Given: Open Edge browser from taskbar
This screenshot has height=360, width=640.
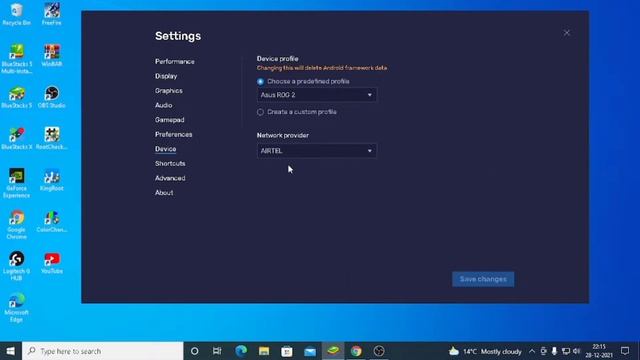Looking at the screenshot, I should [241, 351].
